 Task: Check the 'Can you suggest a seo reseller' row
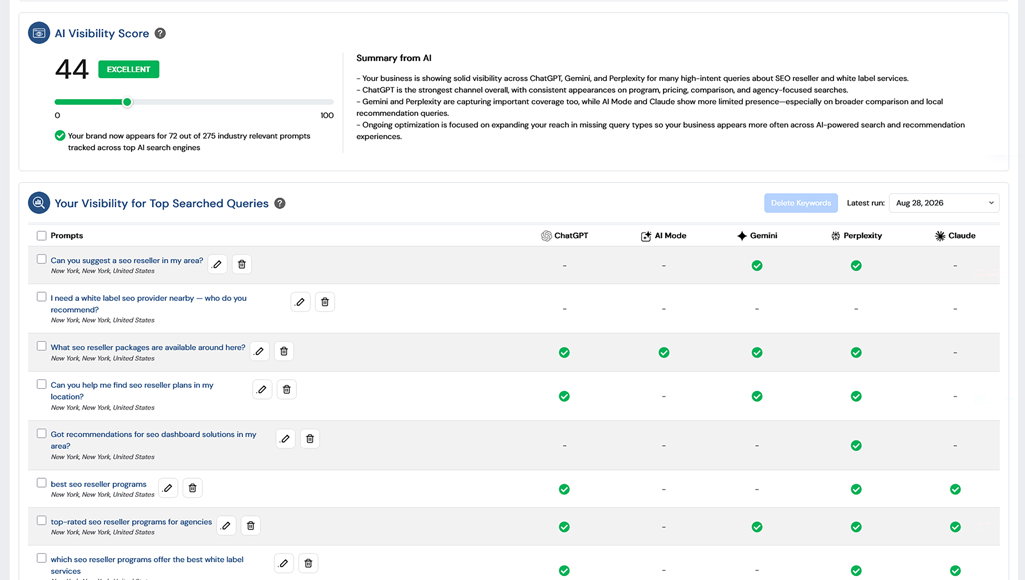[42, 259]
